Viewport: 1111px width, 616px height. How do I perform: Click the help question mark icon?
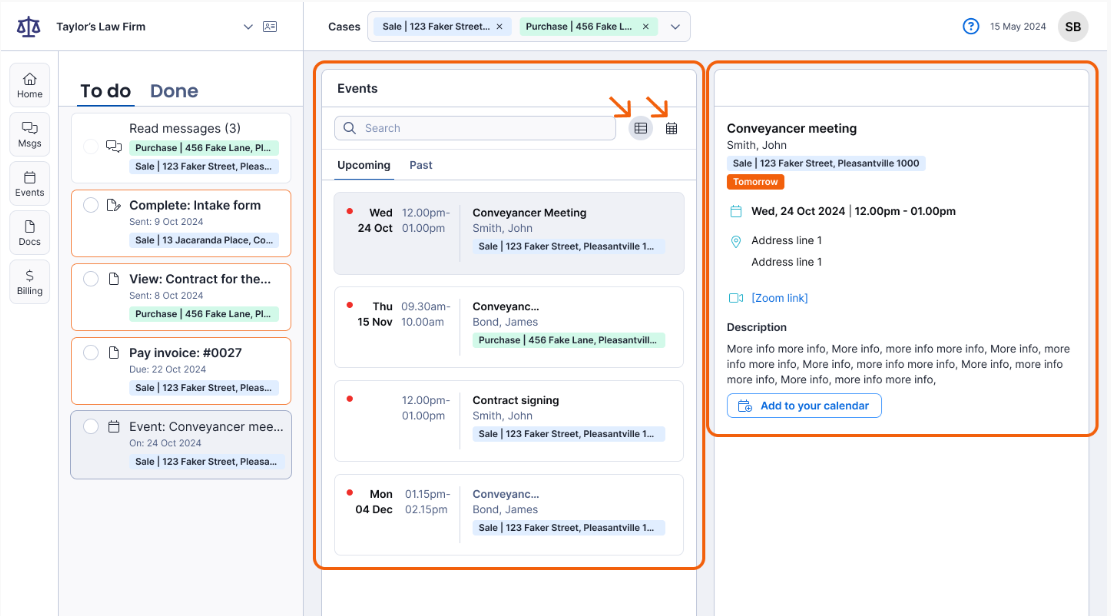coord(970,27)
